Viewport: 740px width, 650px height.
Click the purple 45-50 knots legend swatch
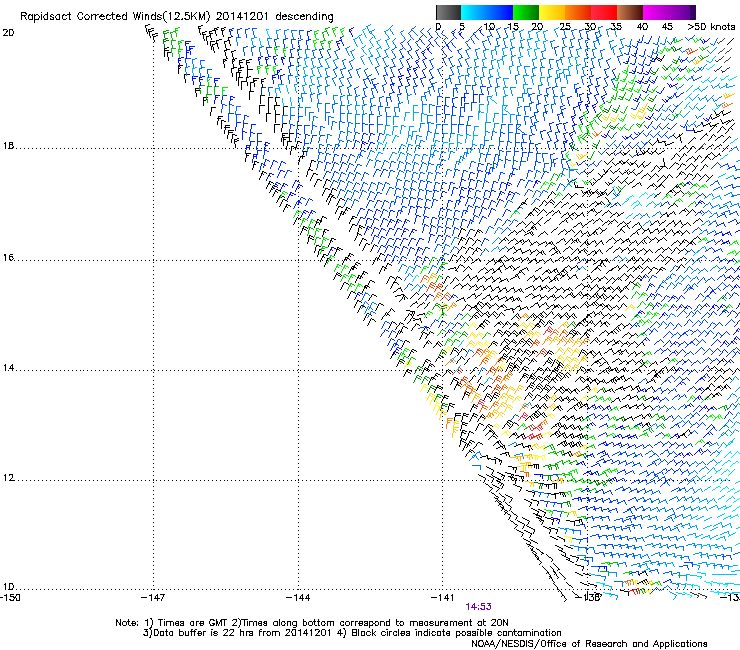click(682, 12)
